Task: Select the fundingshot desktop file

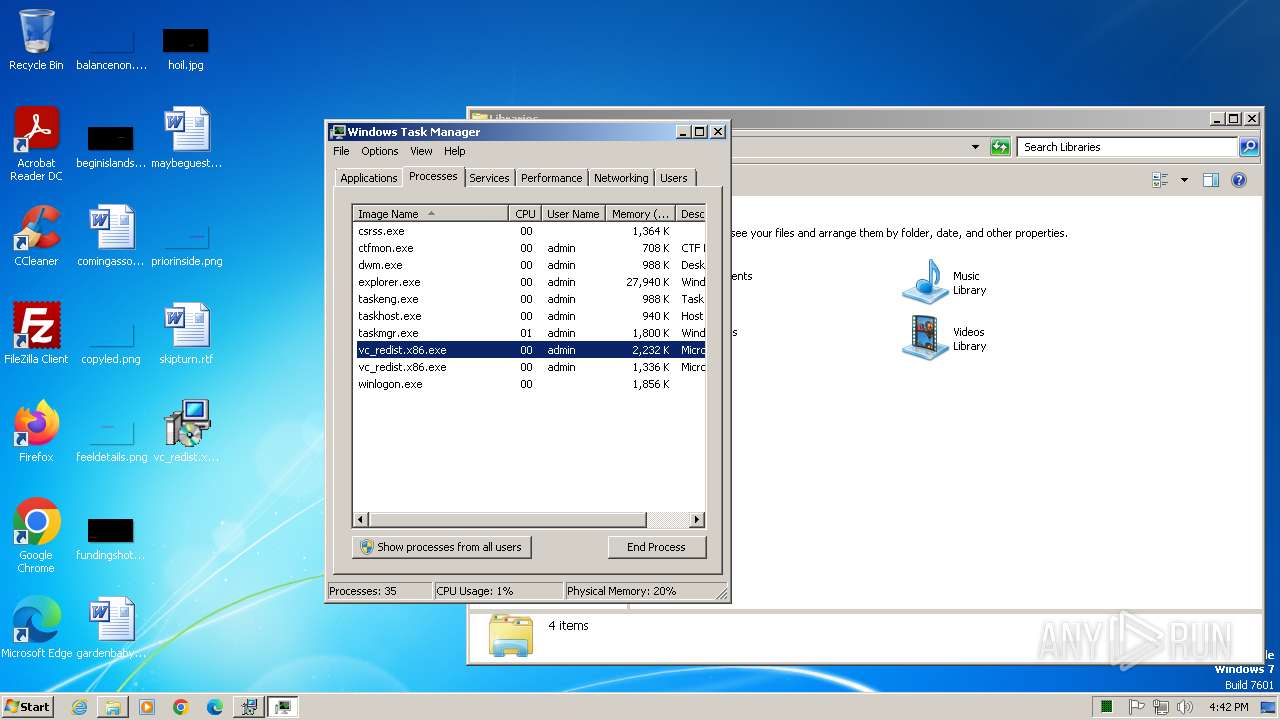Action: point(111,538)
